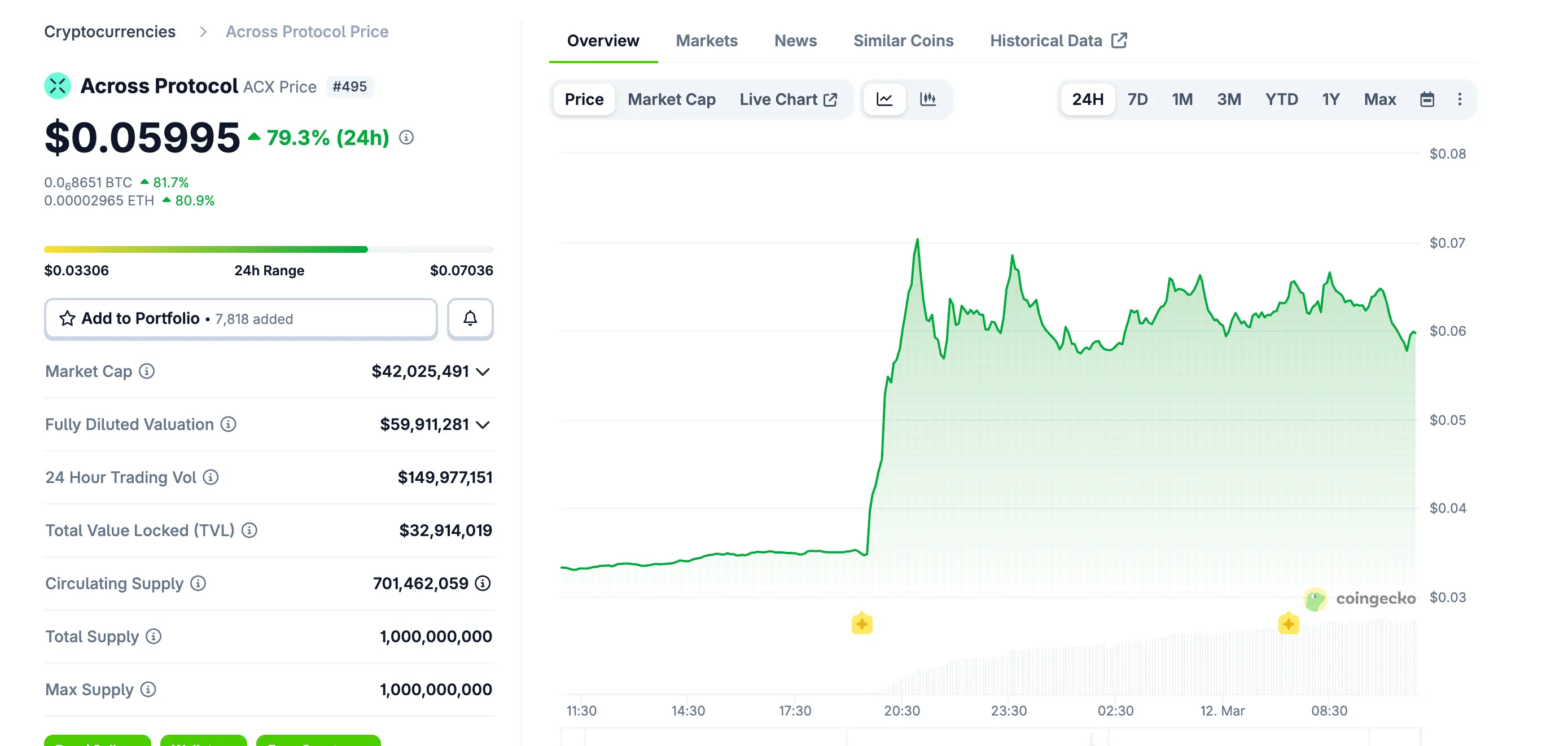1568x746 pixels.
Task: Select the line chart view icon
Action: coord(884,99)
